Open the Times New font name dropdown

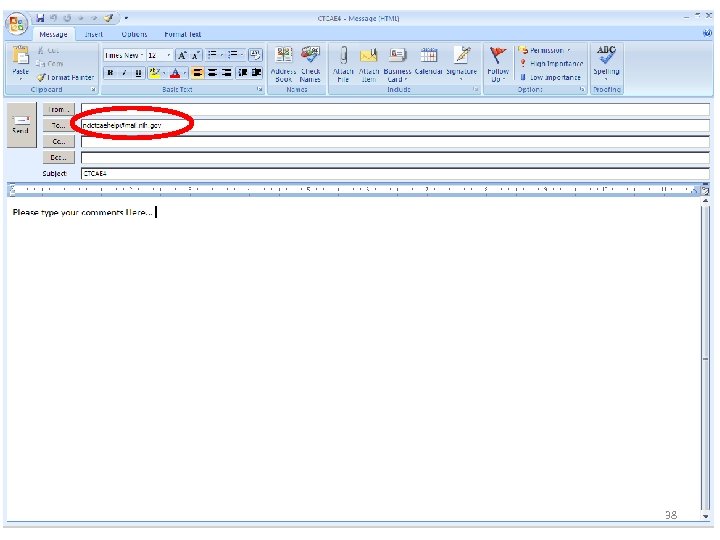142,55
